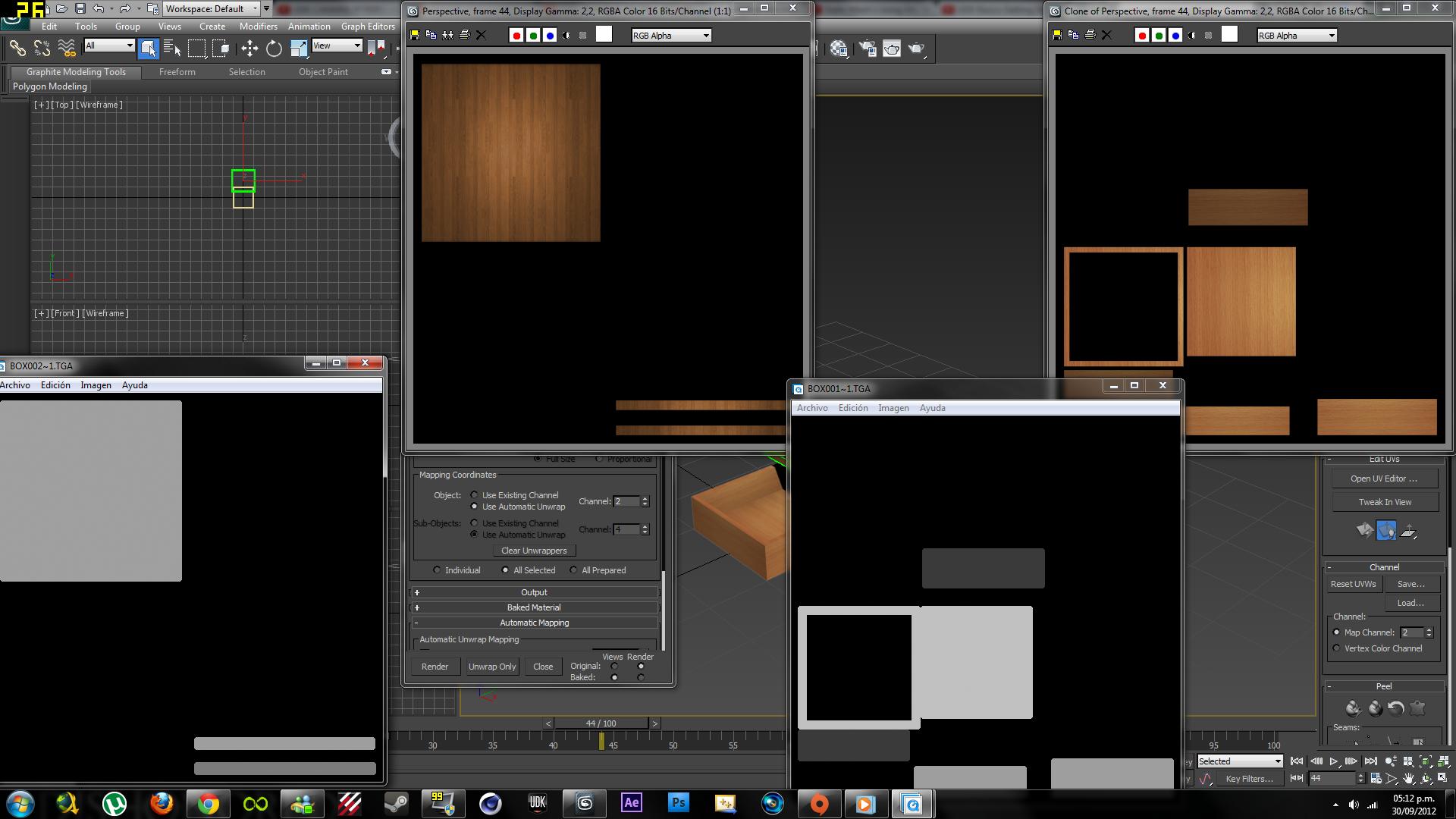Viewport: 1456px width, 819px height.
Task: Toggle the red channel in Perspective render window
Action: (x=516, y=35)
